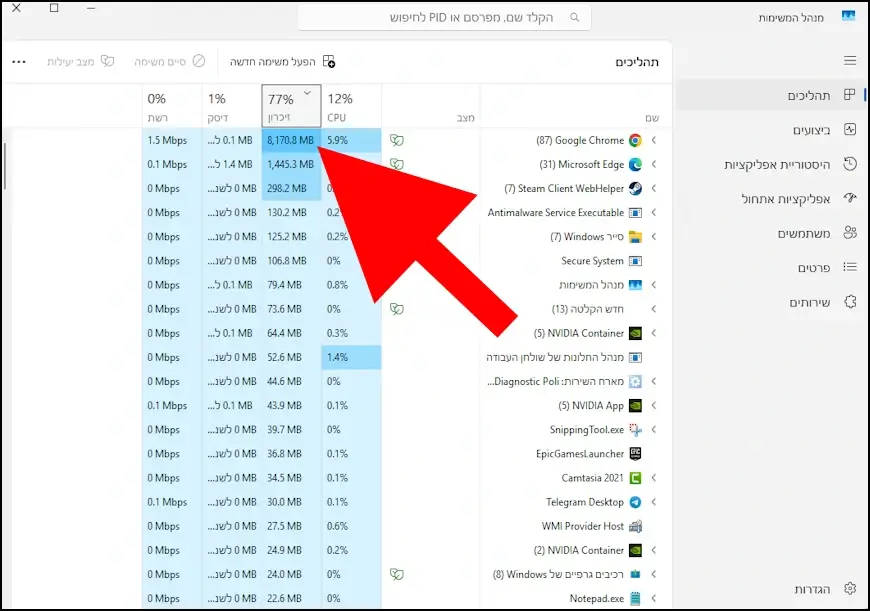Click the Antimalware Service Executable icon
Screen dimensions: 870x611
635,213
